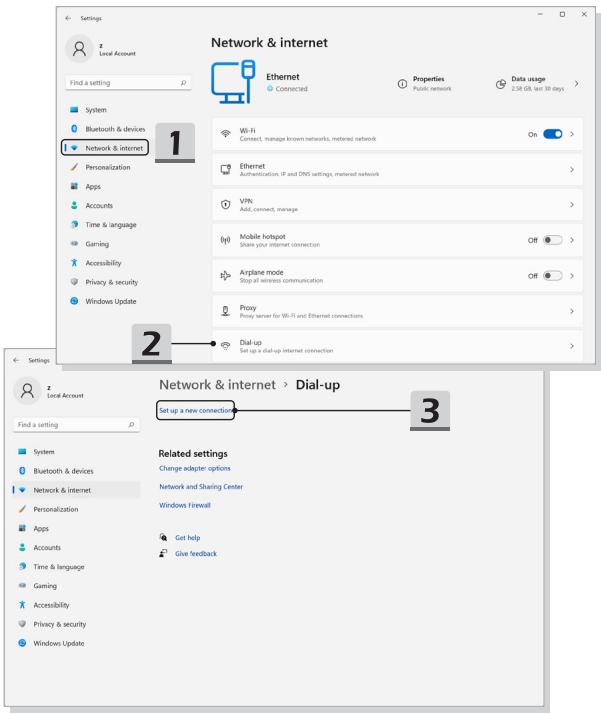This screenshot has height=714, width=601.
Task: Click Ethernet row monitor icon
Action: click(x=225, y=169)
